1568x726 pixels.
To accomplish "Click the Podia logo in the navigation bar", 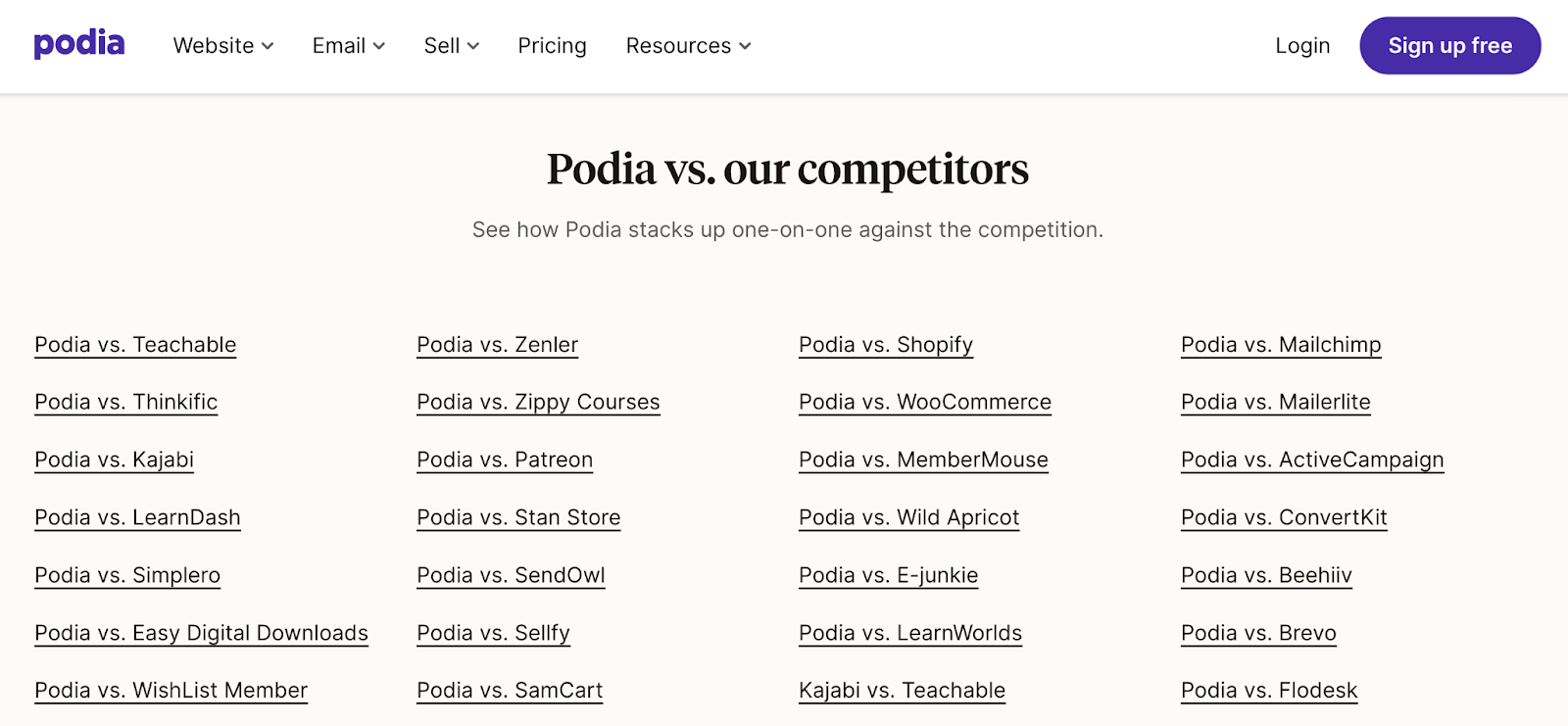I will point(78,44).
